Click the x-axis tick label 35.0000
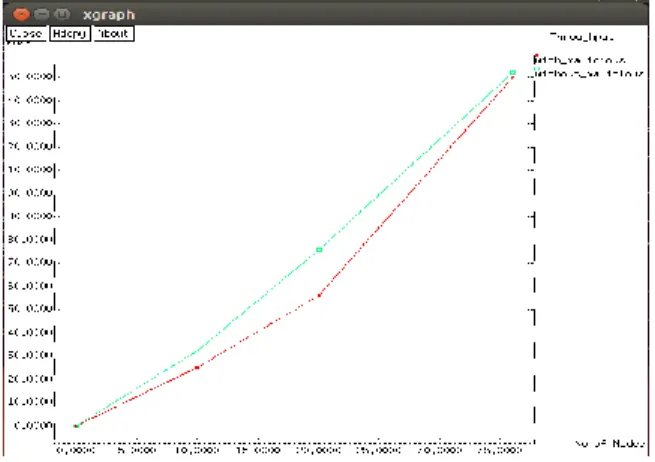The width and height of the screenshot is (655, 462). 500,450
